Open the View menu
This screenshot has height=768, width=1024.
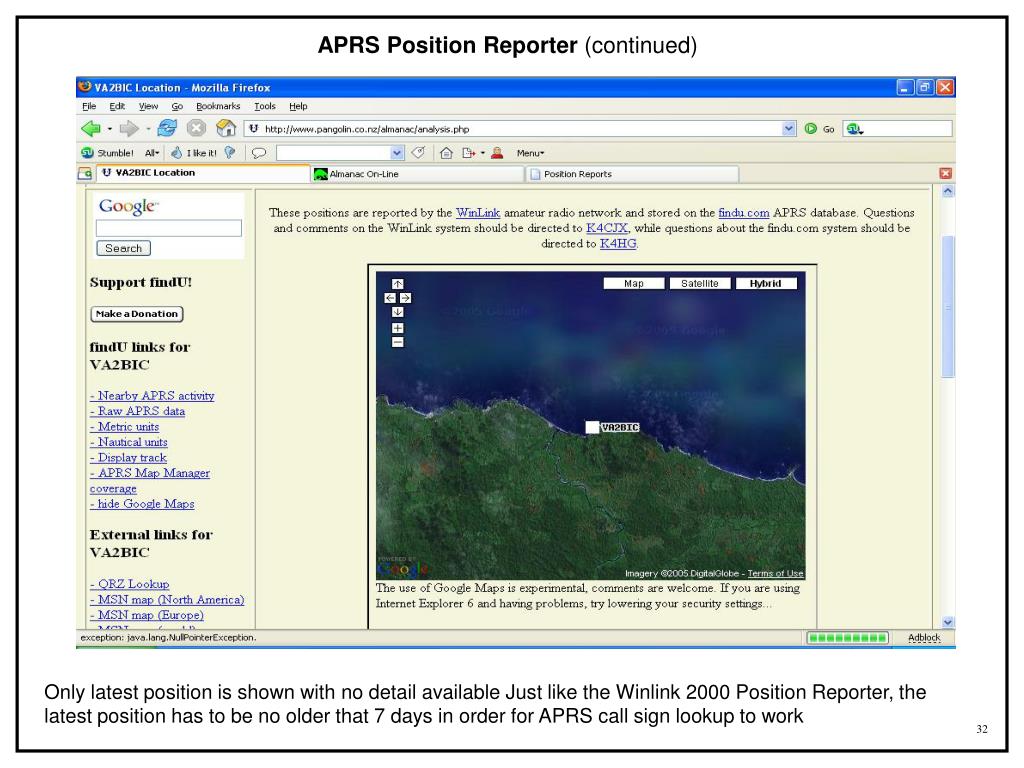pos(148,106)
